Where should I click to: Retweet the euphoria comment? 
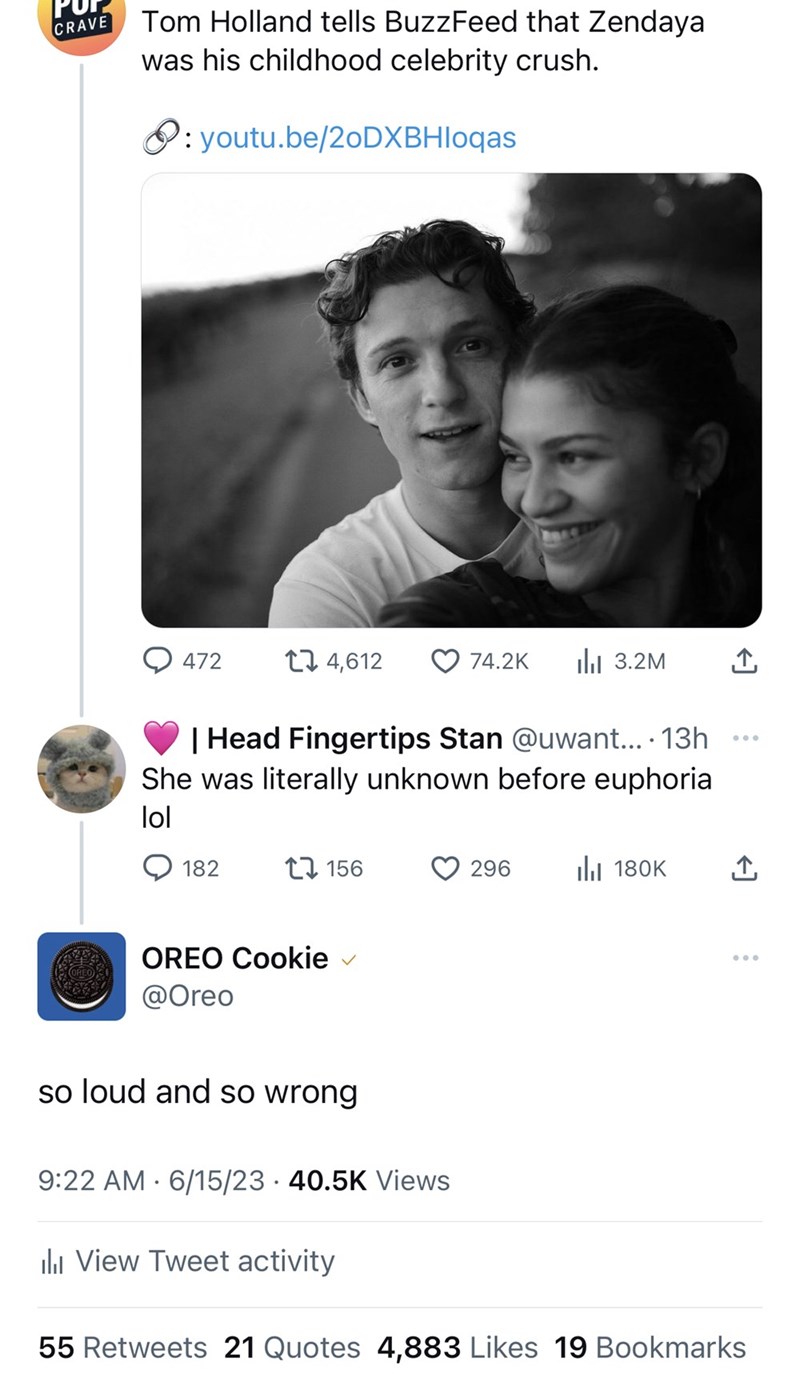[299, 868]
